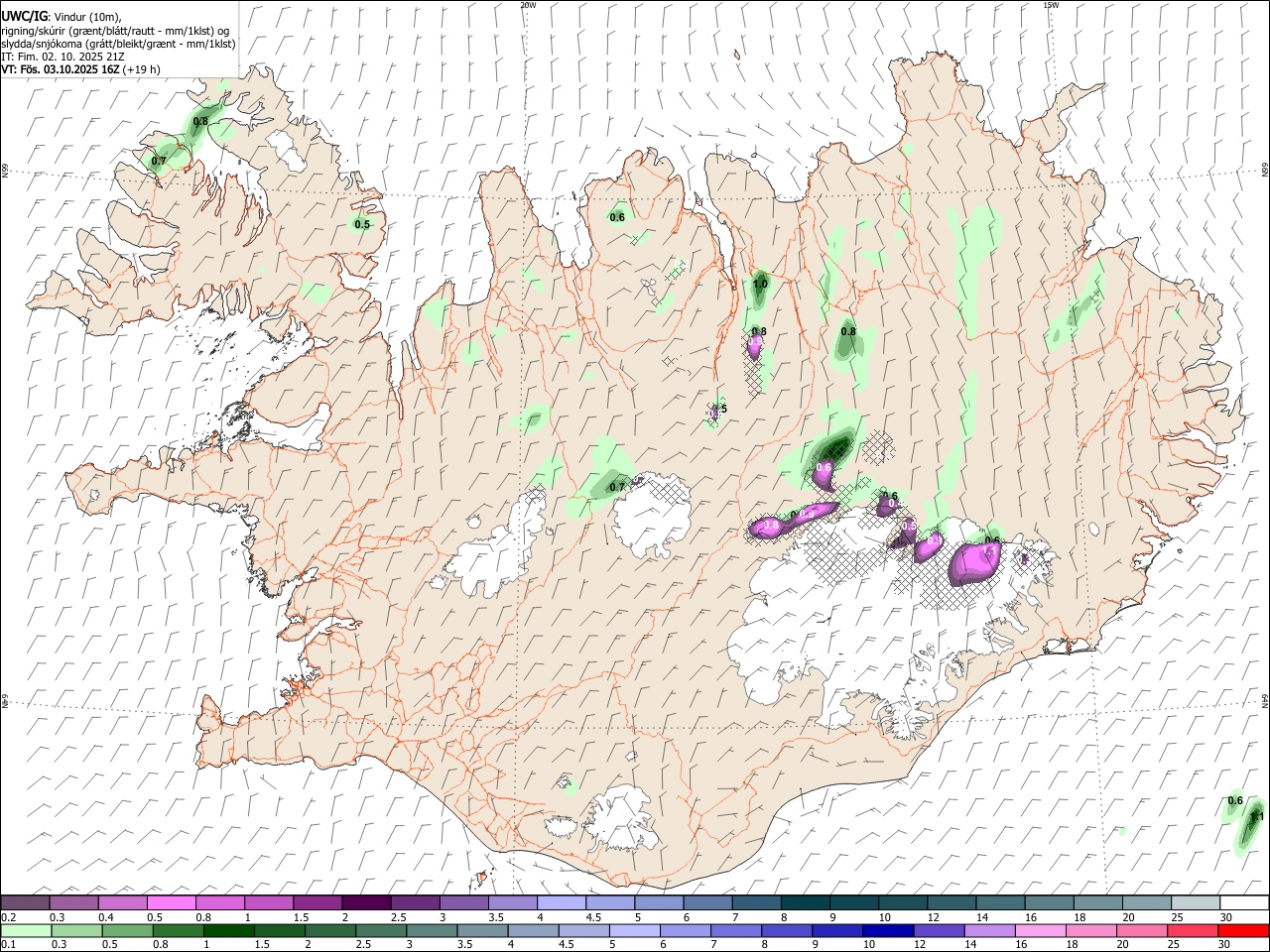Click the 1.0 precipitation value on the map
This screenshot has height=952, width=1270.
pos(760,285)
